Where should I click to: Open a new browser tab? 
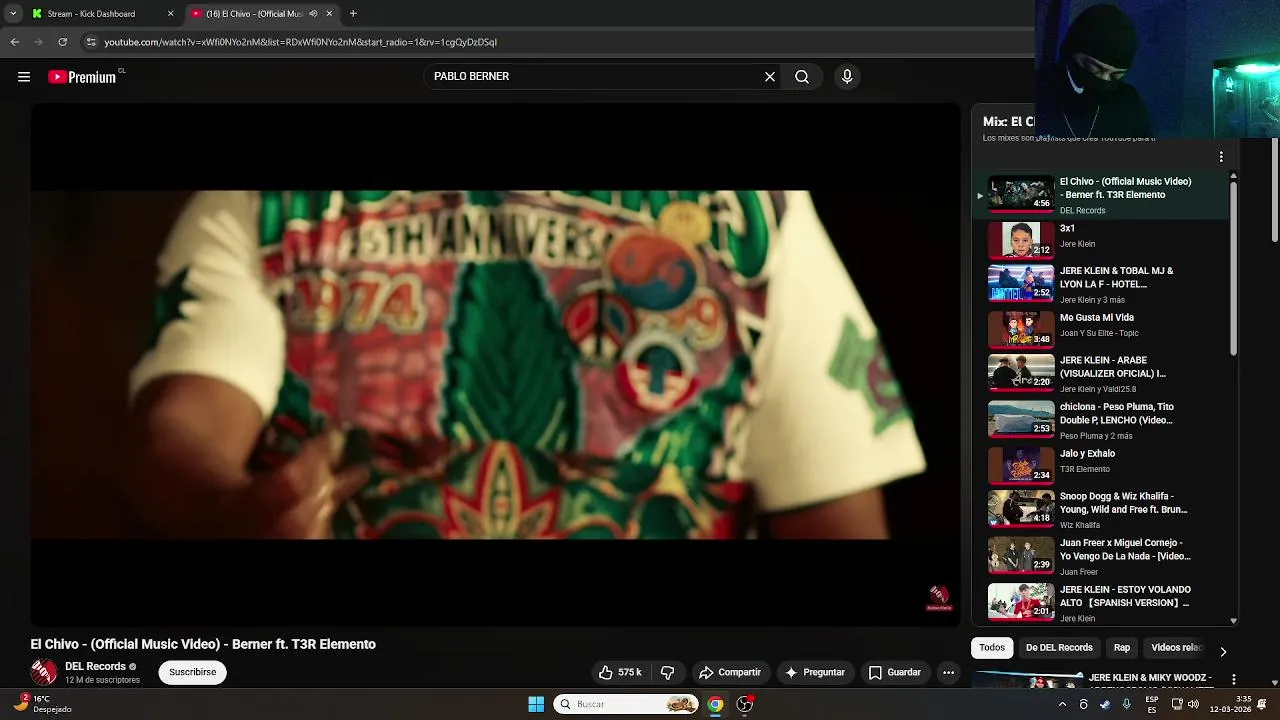point(353,14)
